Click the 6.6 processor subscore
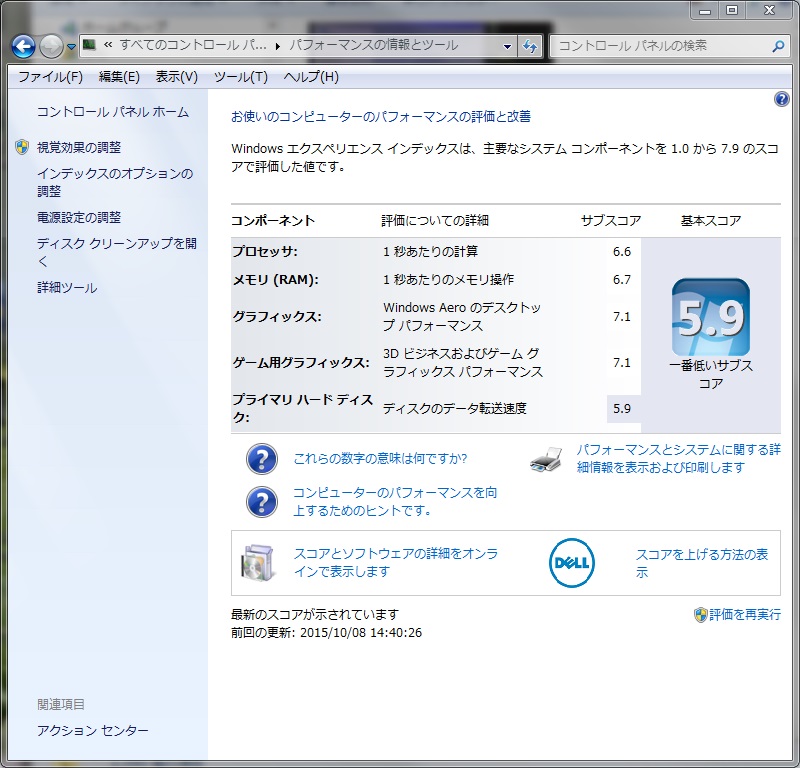 (x=622, y=252)
